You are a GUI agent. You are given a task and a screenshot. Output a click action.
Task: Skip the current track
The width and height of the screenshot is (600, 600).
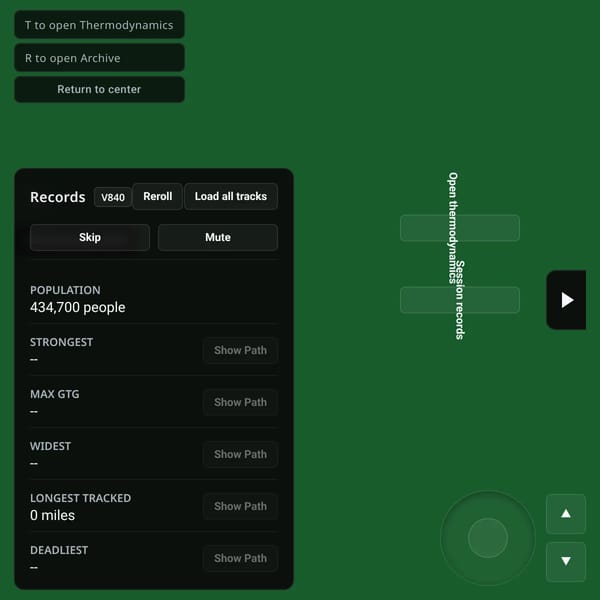(90, 237)
